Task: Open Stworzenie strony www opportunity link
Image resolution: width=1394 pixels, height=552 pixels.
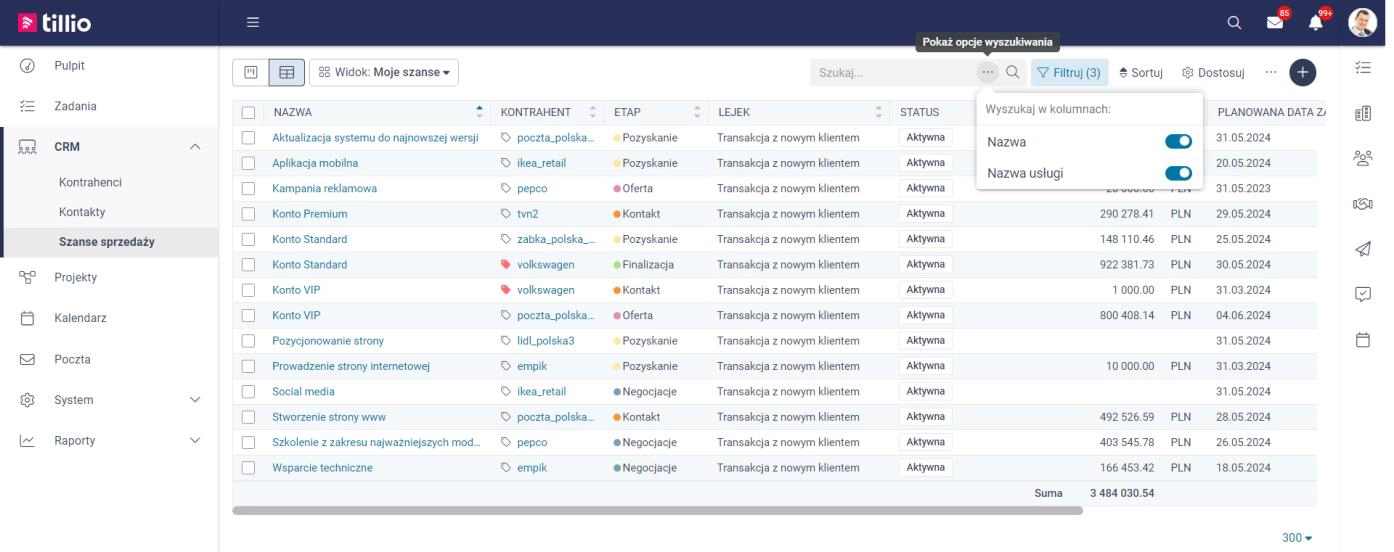Action: click(329, 417)
